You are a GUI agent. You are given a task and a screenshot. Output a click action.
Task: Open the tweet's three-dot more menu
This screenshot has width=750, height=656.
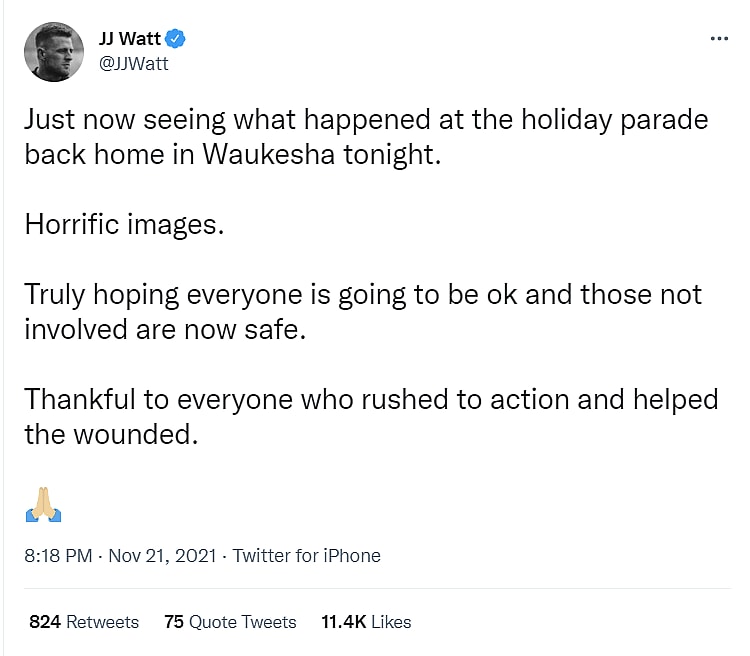(x=719, y=39)
